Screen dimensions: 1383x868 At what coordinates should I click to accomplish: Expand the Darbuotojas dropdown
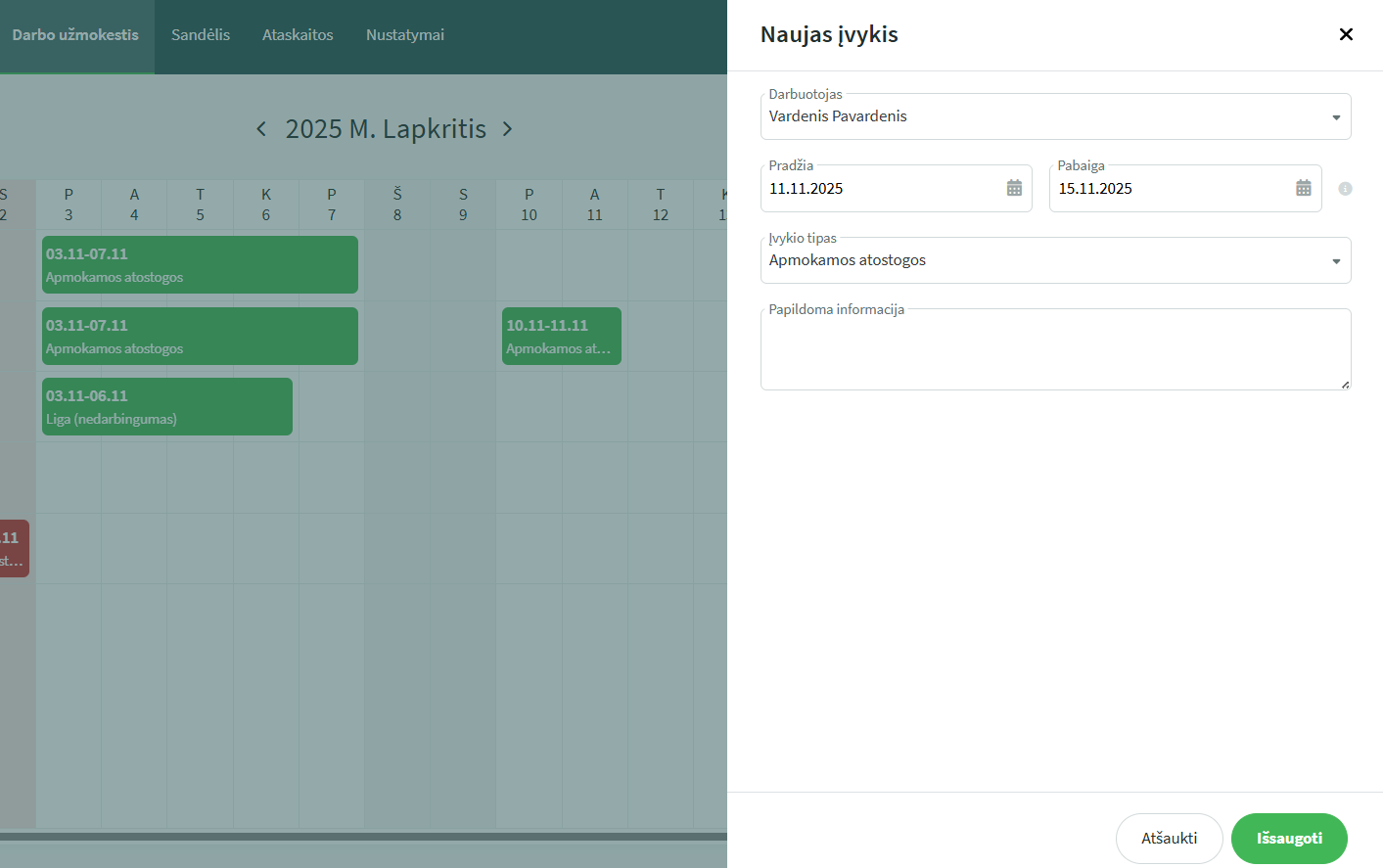pos(1336,117)
